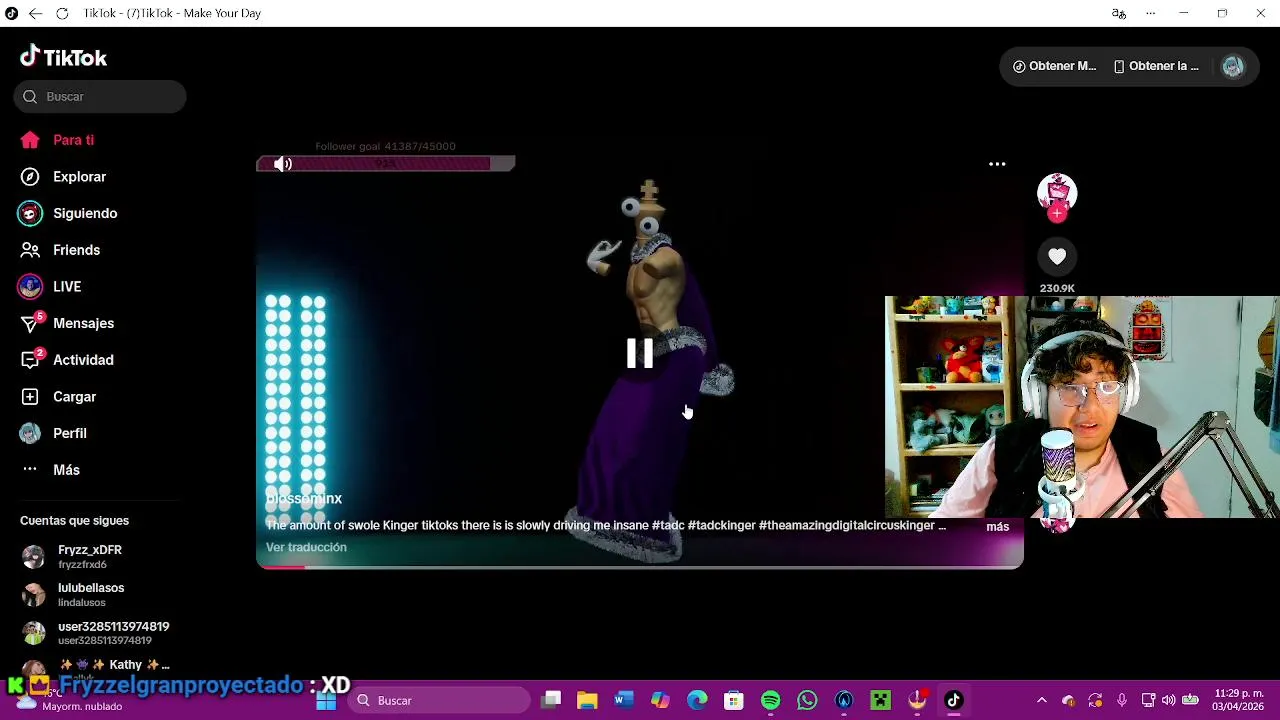Open the profile avatar menu in the header

[x=1232, y=66]
